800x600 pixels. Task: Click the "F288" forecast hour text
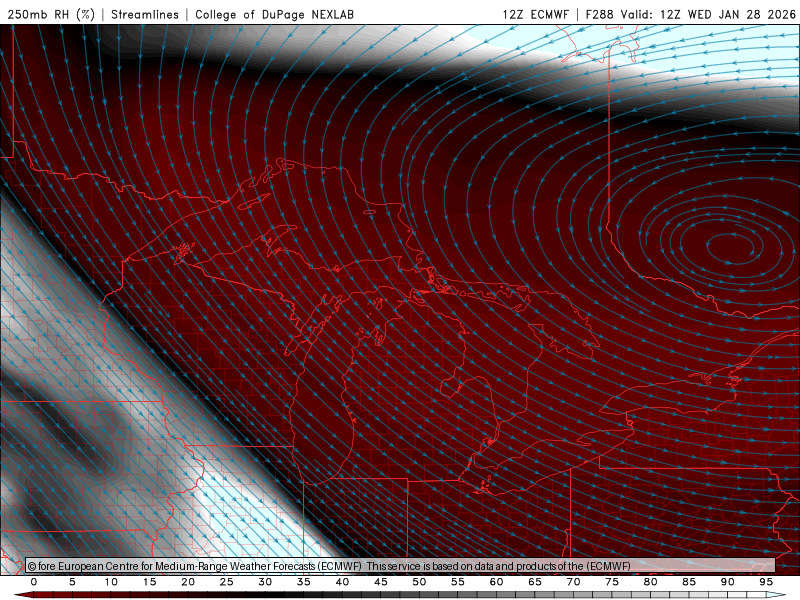click(x=599, y=14)
